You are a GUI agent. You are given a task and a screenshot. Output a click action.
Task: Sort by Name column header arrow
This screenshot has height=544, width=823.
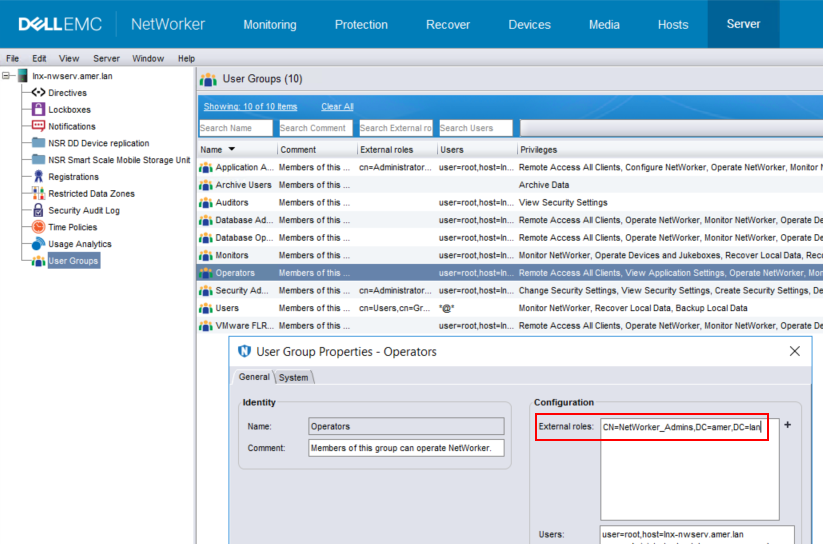point(233,150)
